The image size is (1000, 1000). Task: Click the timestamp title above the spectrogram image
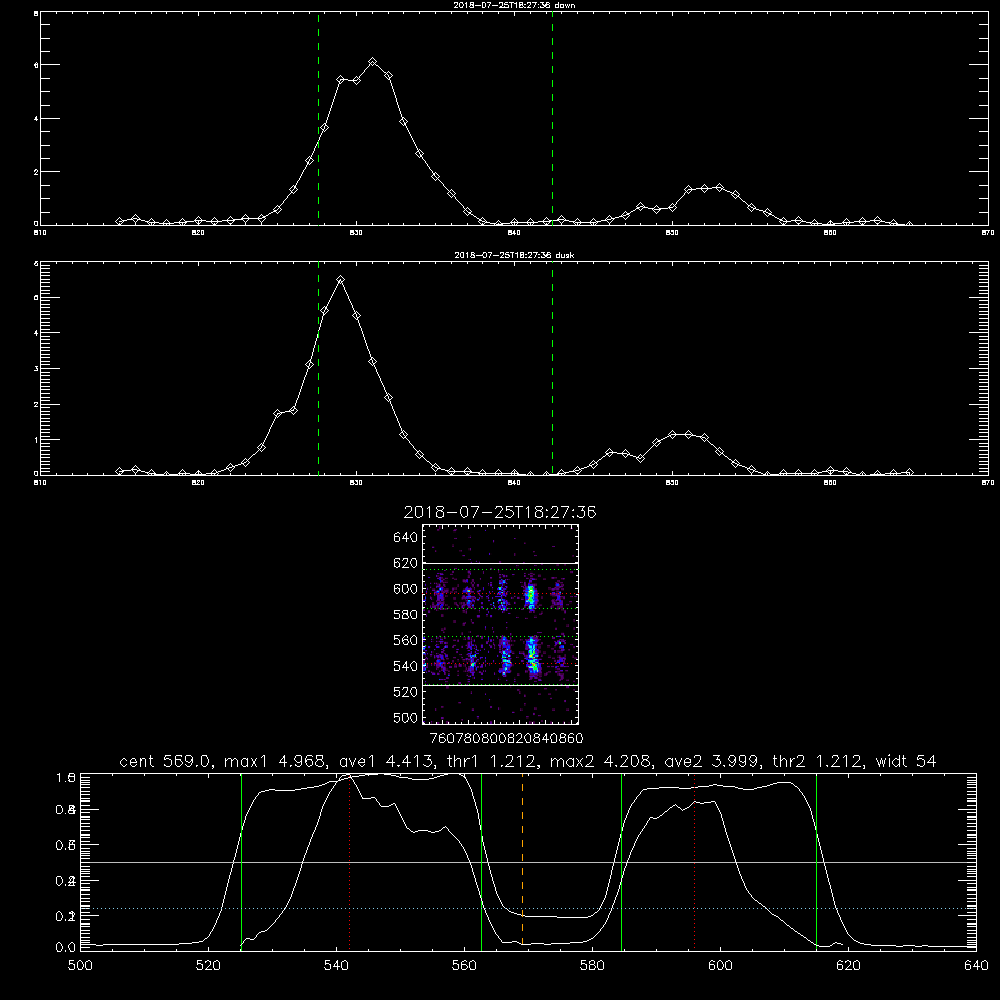pyautogui.click(x=500, y=512)
